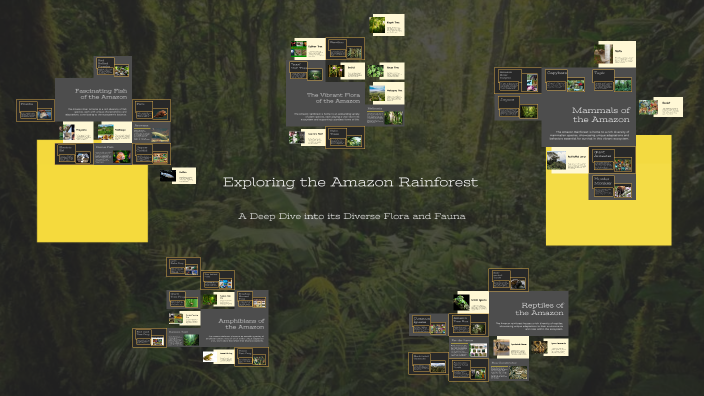Open the green iguana card
The width and height of the screenshot is (704, 396).
(x=470, y=302)
